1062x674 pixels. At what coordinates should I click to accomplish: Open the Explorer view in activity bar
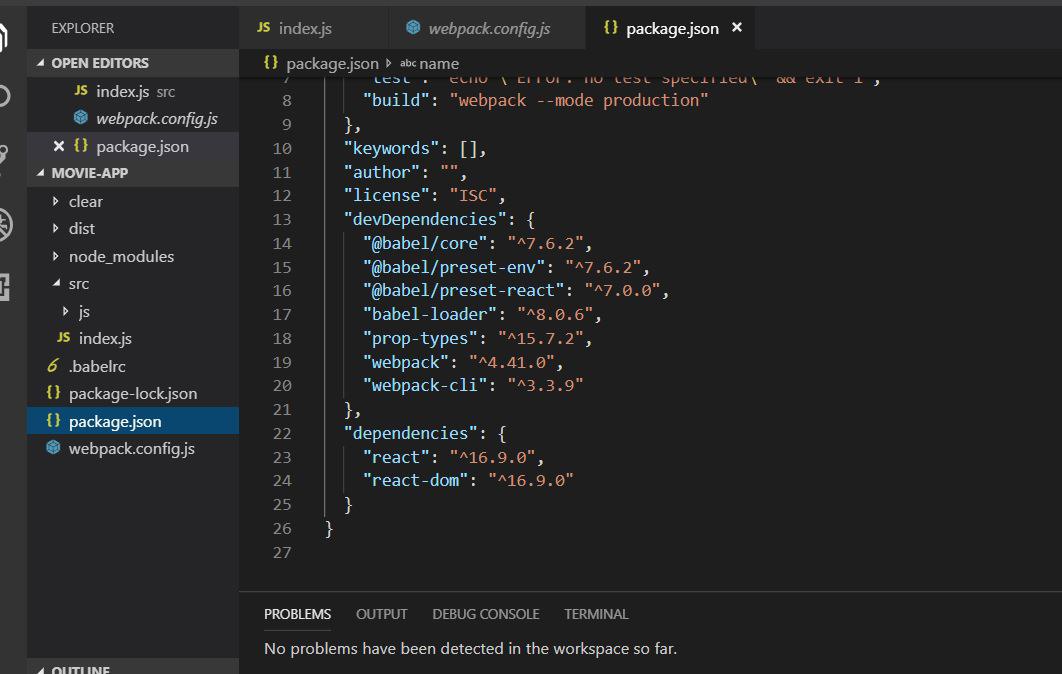[5, 38]
